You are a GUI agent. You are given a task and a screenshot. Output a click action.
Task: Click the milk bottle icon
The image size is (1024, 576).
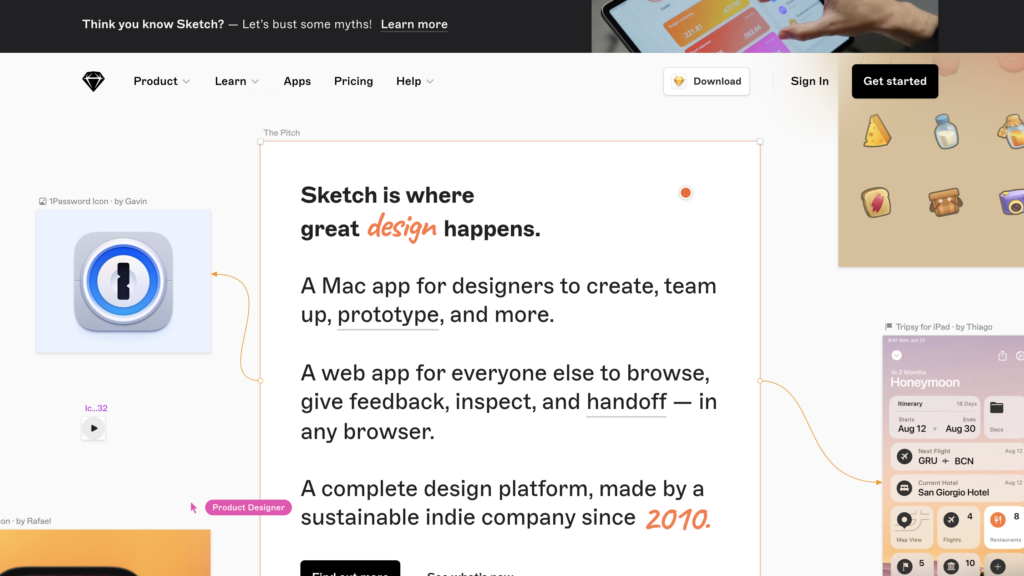pyautogui.click(x=946, y=131)
